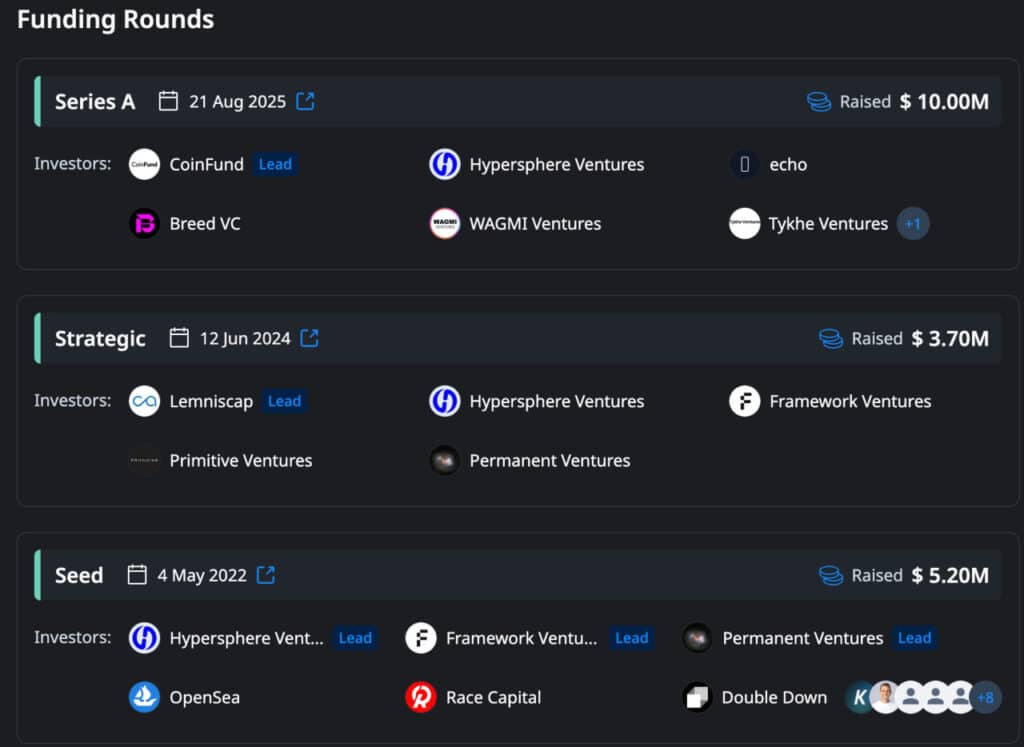
Task: Select Framework Ventures in Strategic round
Action: (x=849, y=401)
